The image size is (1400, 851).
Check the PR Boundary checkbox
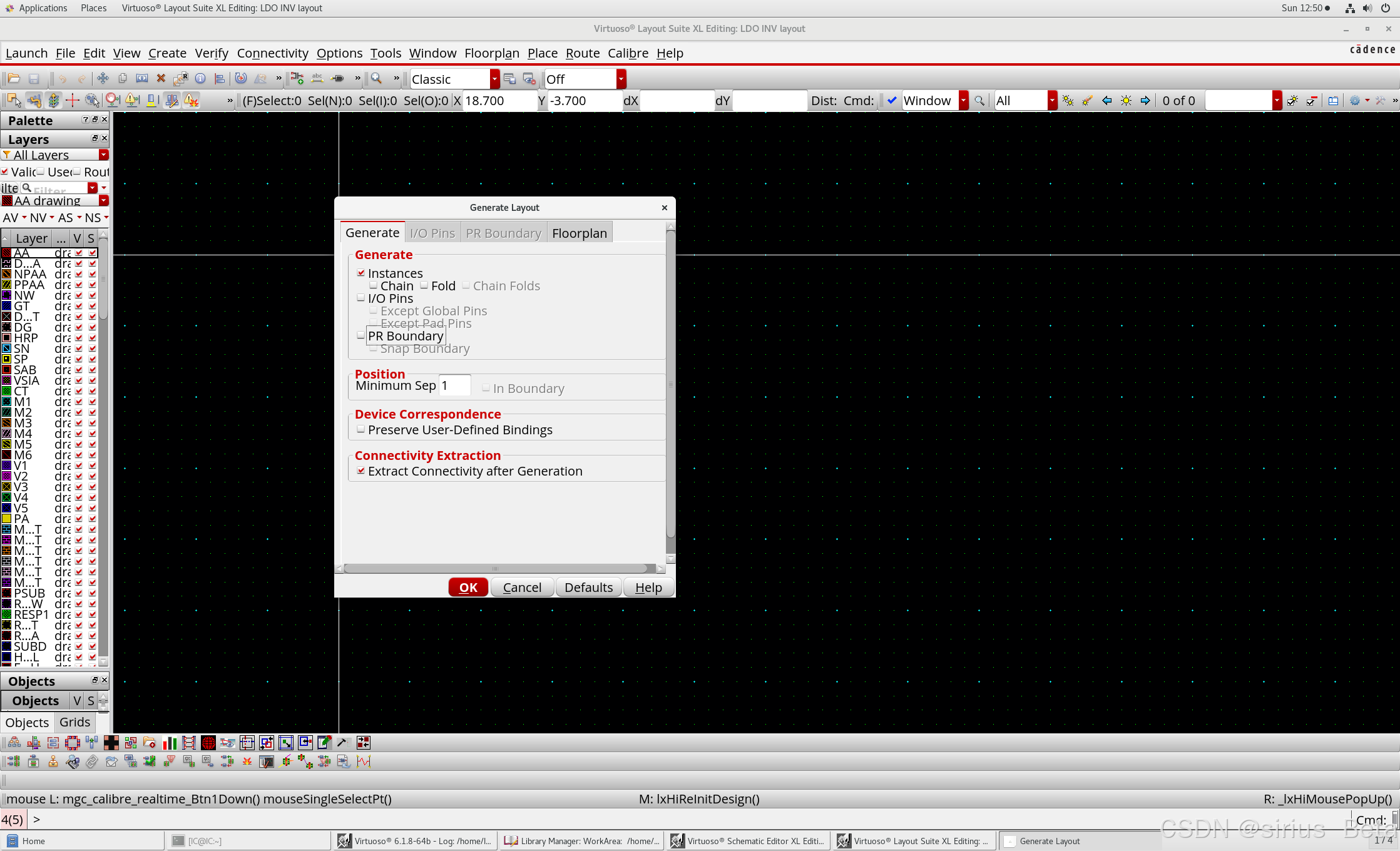(361, 335)
